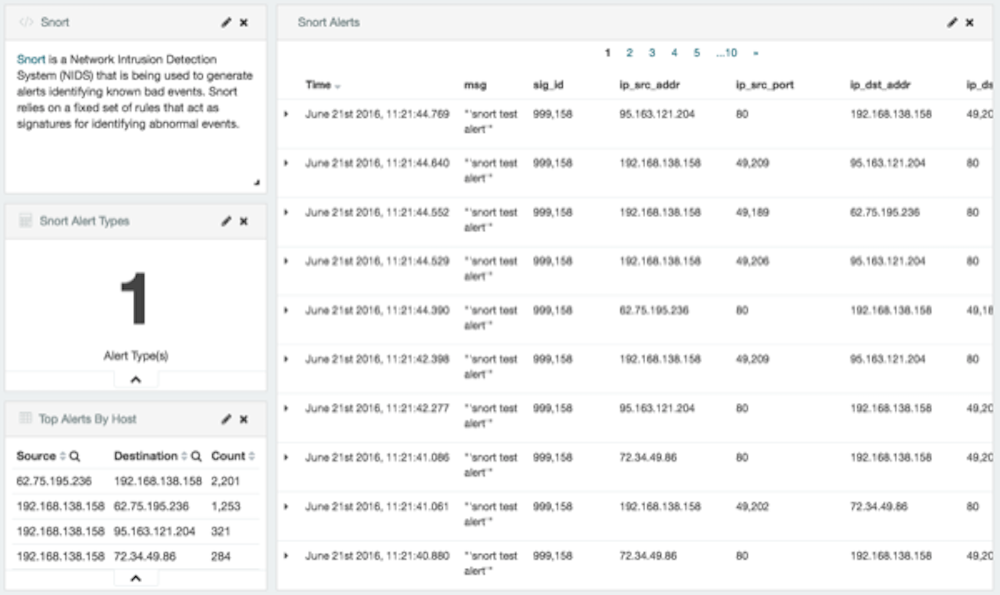Screen dimensions: 1000x595
Task: Remove the Top Alerts By Host panel
Action: [244, 419]
